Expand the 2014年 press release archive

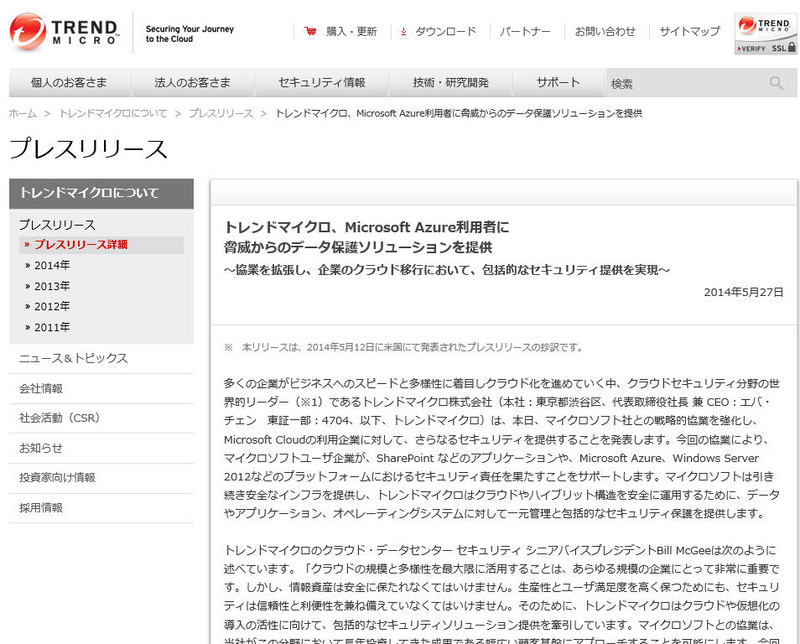coord(52,265)
